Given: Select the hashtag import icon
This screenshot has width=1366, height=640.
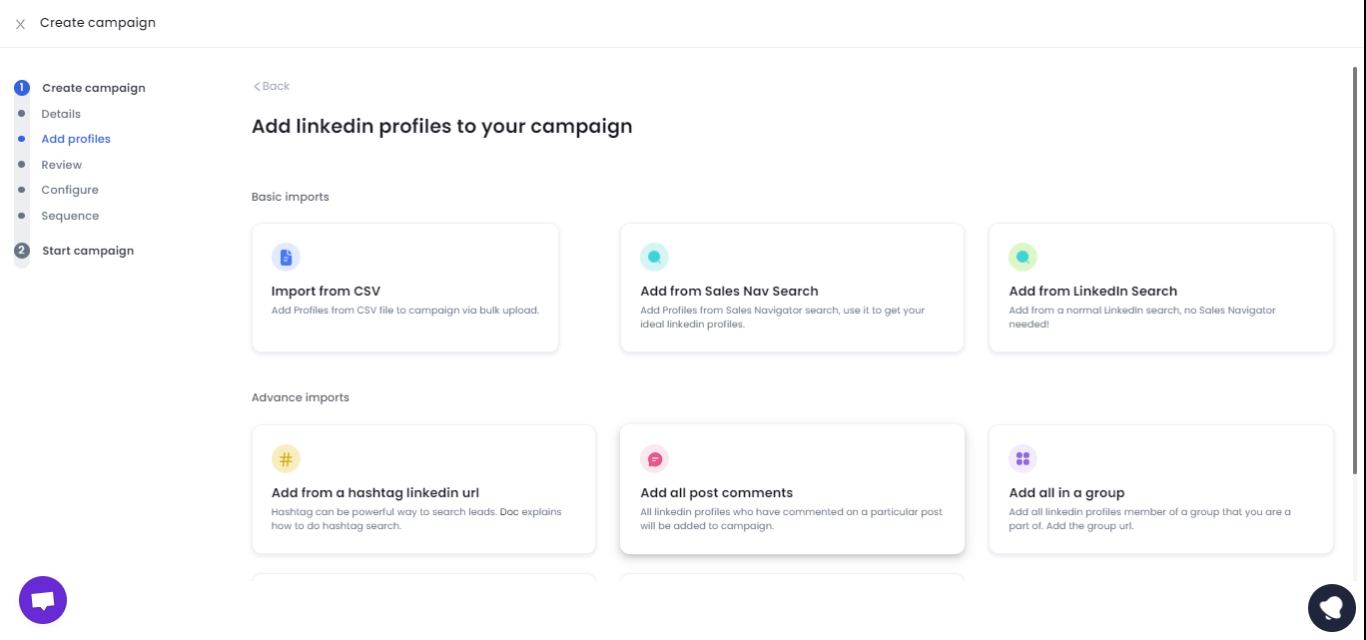Looking at the screenshot, I should point(287,458).
